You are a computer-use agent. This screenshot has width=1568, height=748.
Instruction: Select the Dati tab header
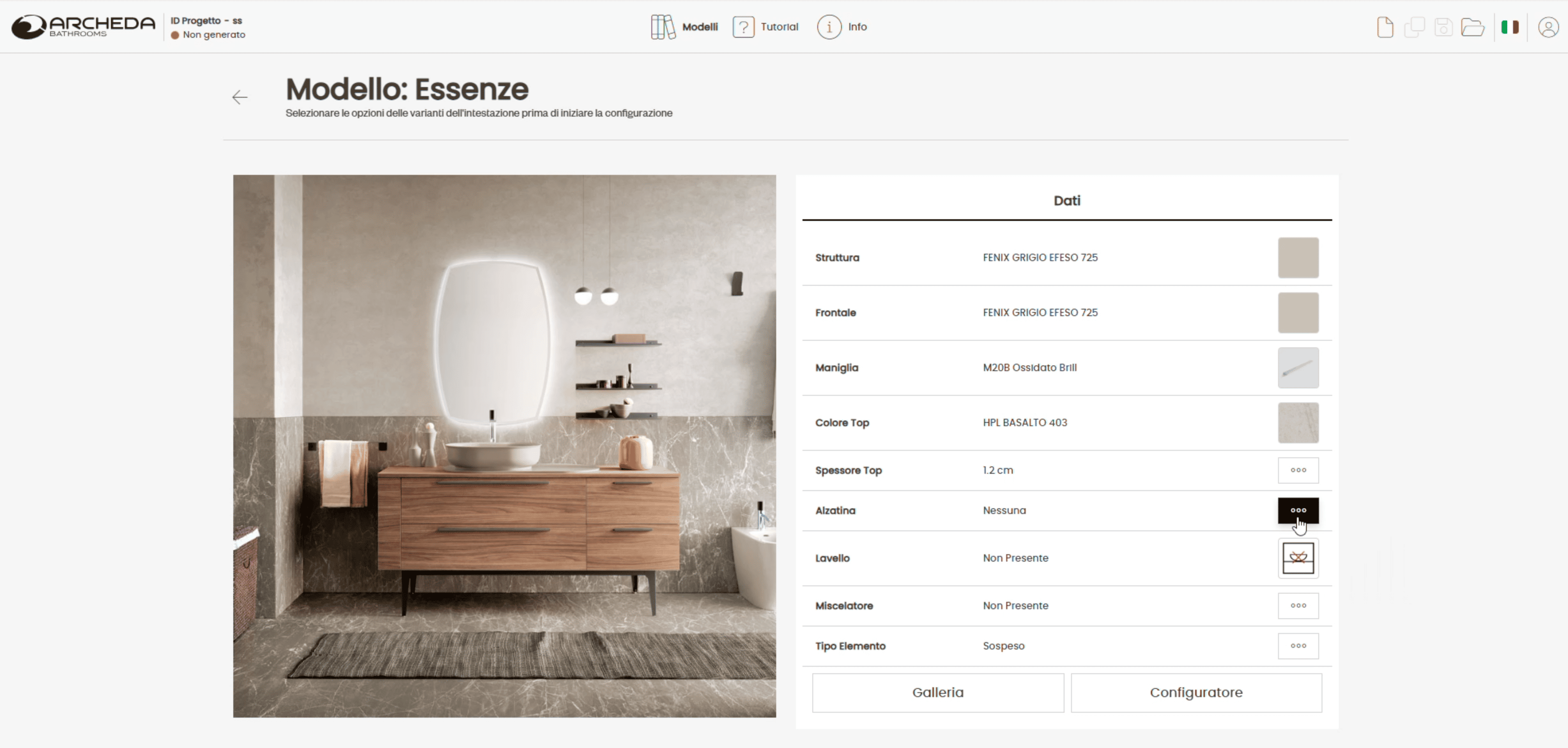coord(1067,201)
